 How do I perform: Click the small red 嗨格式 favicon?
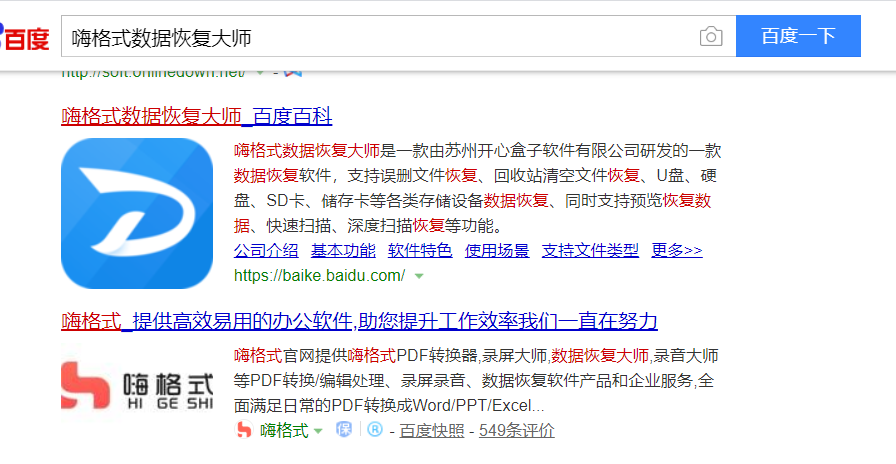244,430
